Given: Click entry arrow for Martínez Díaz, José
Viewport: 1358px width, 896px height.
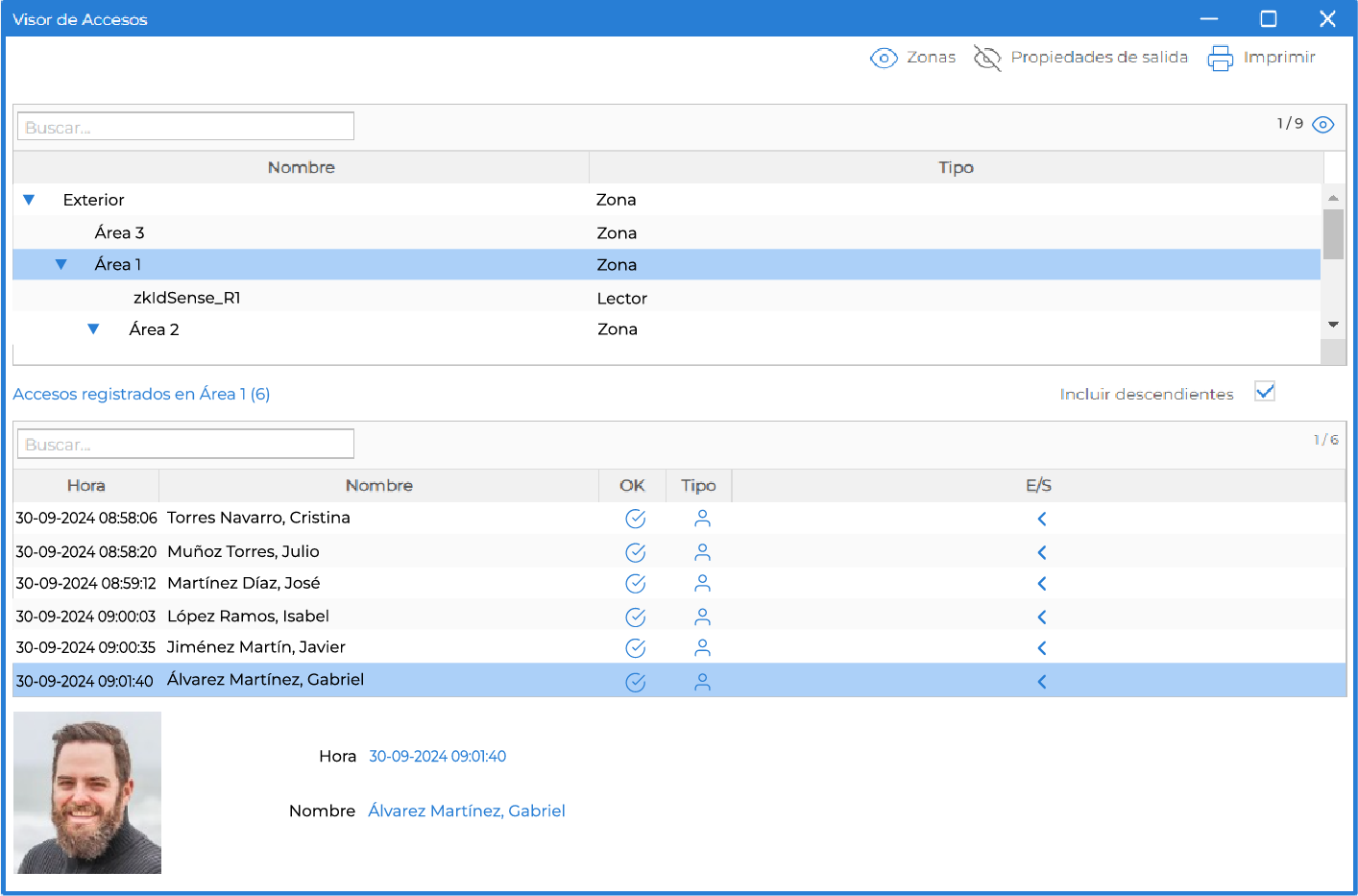Looking at the screenshot, I should pos(1042,583).
